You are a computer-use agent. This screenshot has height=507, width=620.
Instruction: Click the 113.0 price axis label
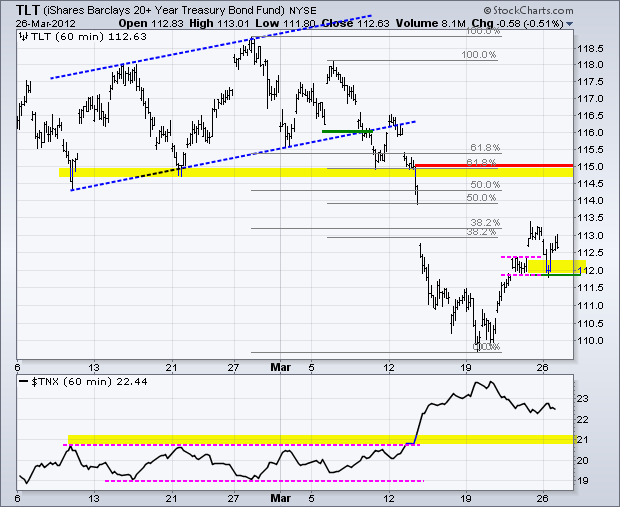[x=590, y=235]
